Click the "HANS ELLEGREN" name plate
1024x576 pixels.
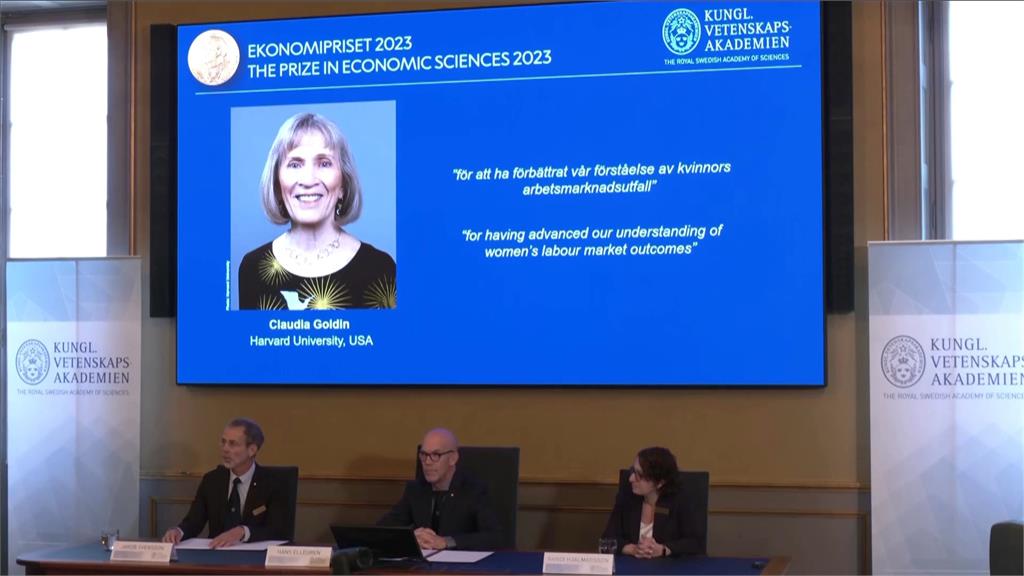pyautogui.click(x=298, y=556)
